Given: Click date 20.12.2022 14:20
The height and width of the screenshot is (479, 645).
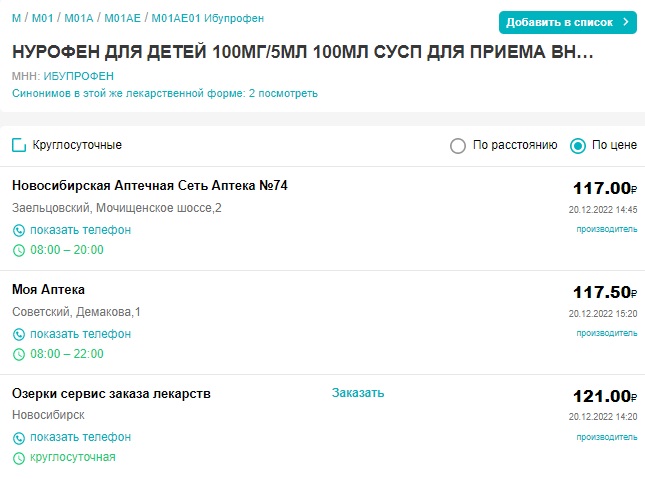Looking at the screenshot, I should pos(603,417).
